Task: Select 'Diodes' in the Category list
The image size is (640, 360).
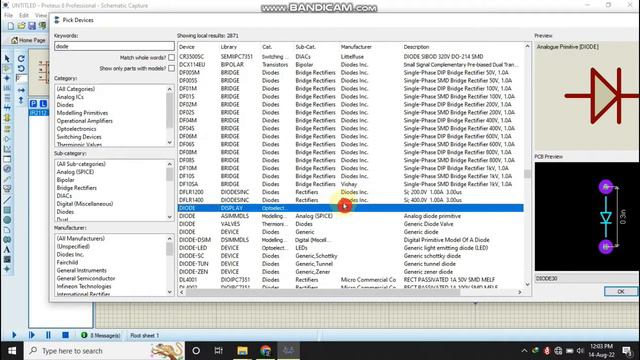Action: click(x=65, y=105)
